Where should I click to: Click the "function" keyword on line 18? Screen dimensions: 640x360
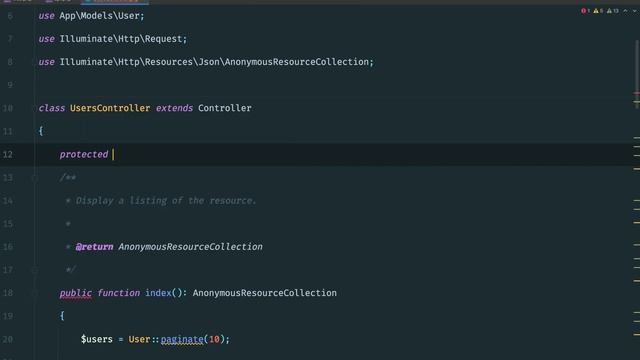tap(118, 293)
